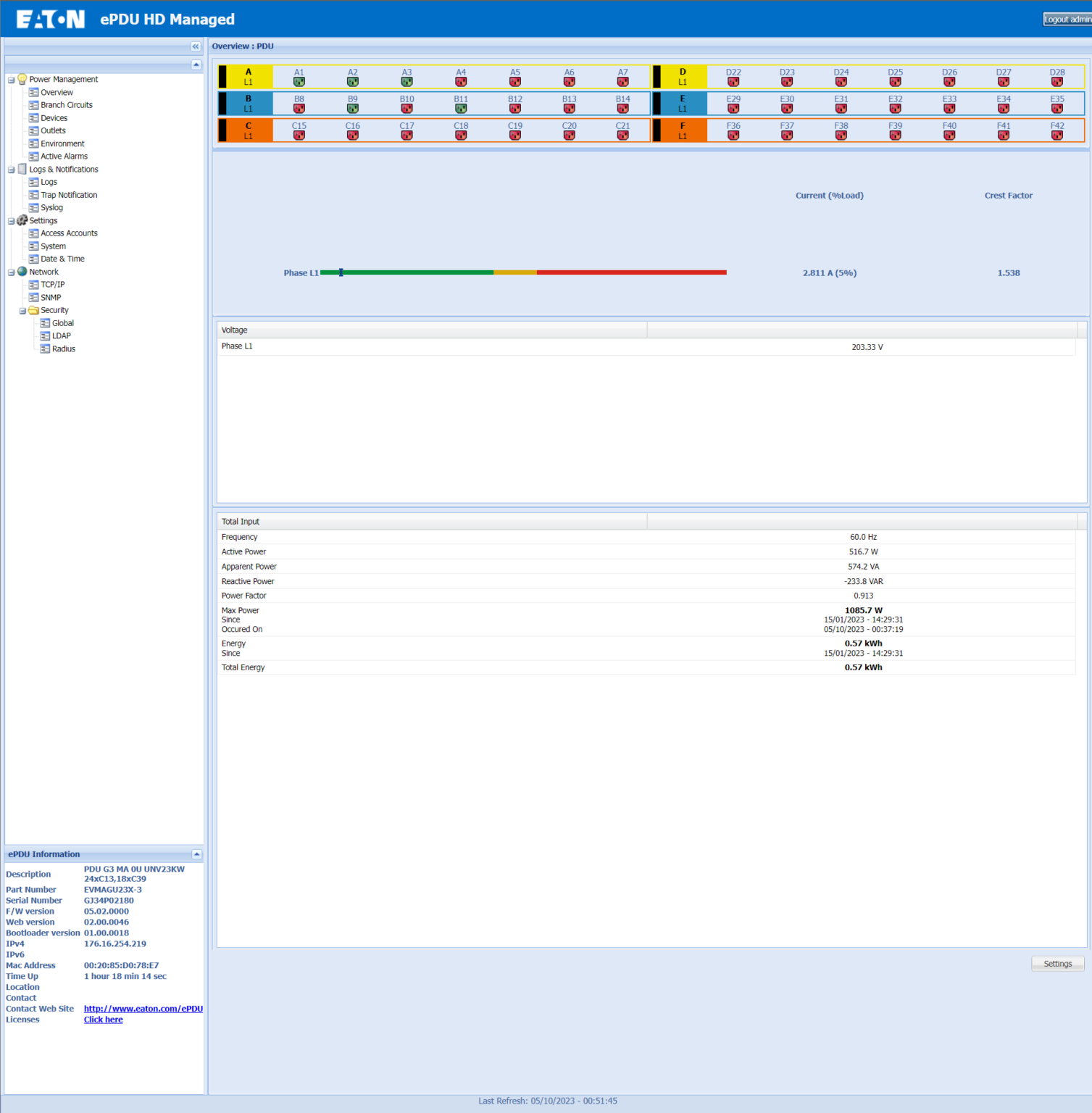Open the eaton.com ePDU website link
This screenshot has height=1113, width=1092.
click(143, 1009)
